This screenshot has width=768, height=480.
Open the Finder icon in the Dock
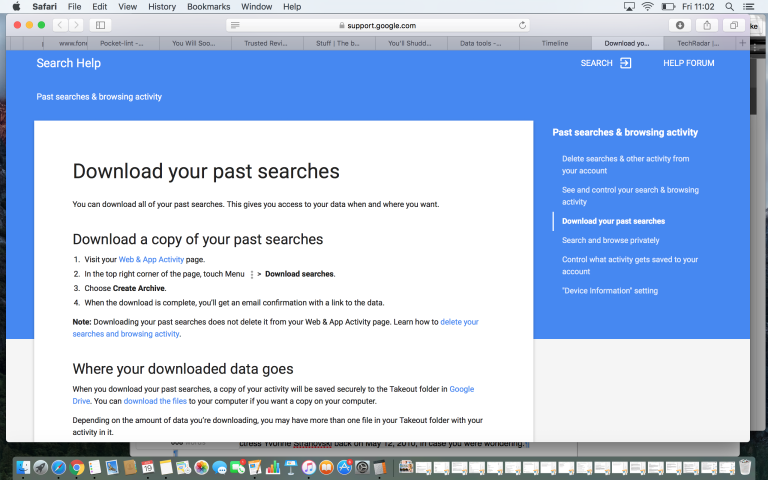coord(23,467)
